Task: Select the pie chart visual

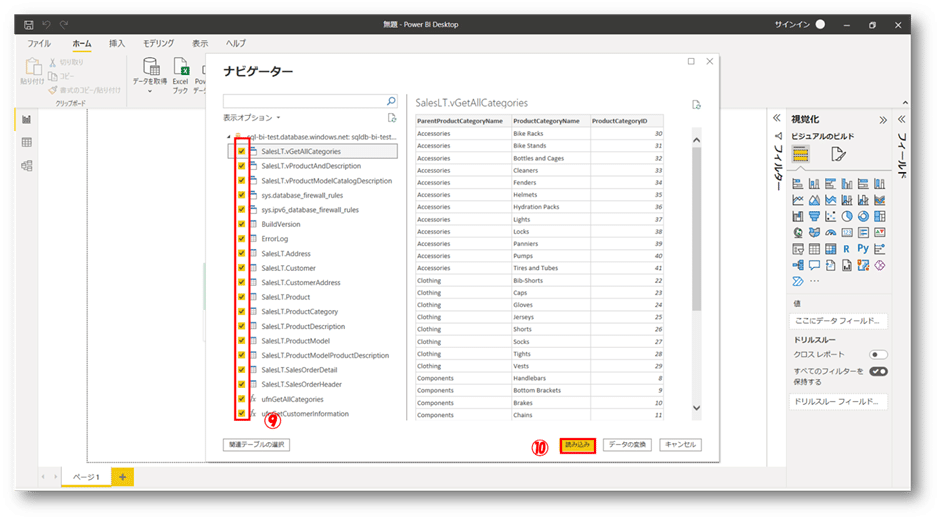Action: tap(846, 217)
